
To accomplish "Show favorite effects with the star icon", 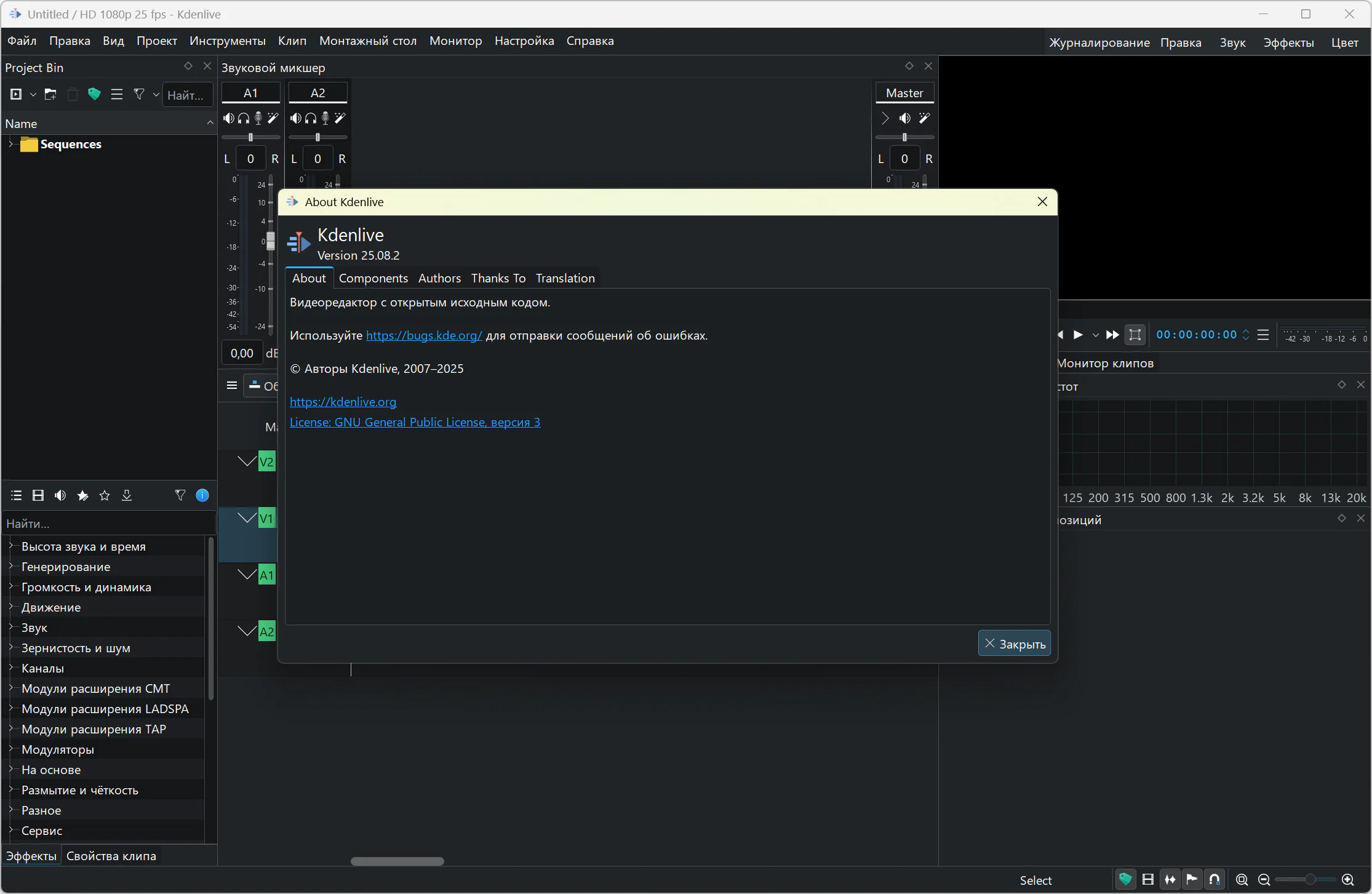I will click(105, 496).
